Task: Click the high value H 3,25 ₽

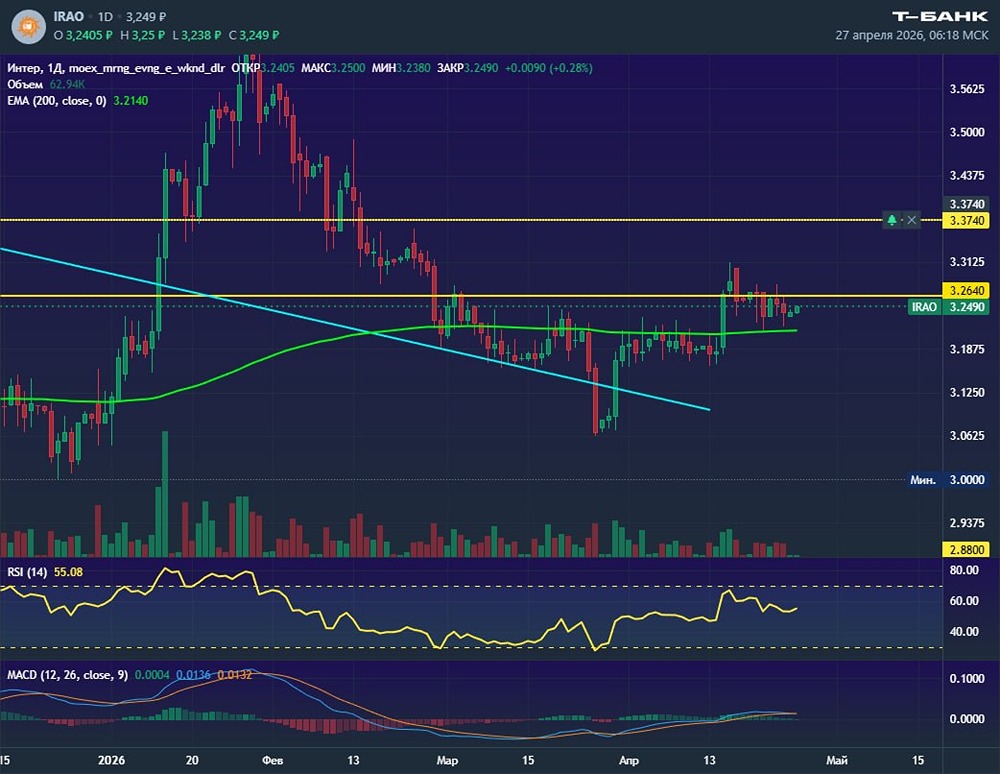Action: pyautogui.click(x=142, y=35)
